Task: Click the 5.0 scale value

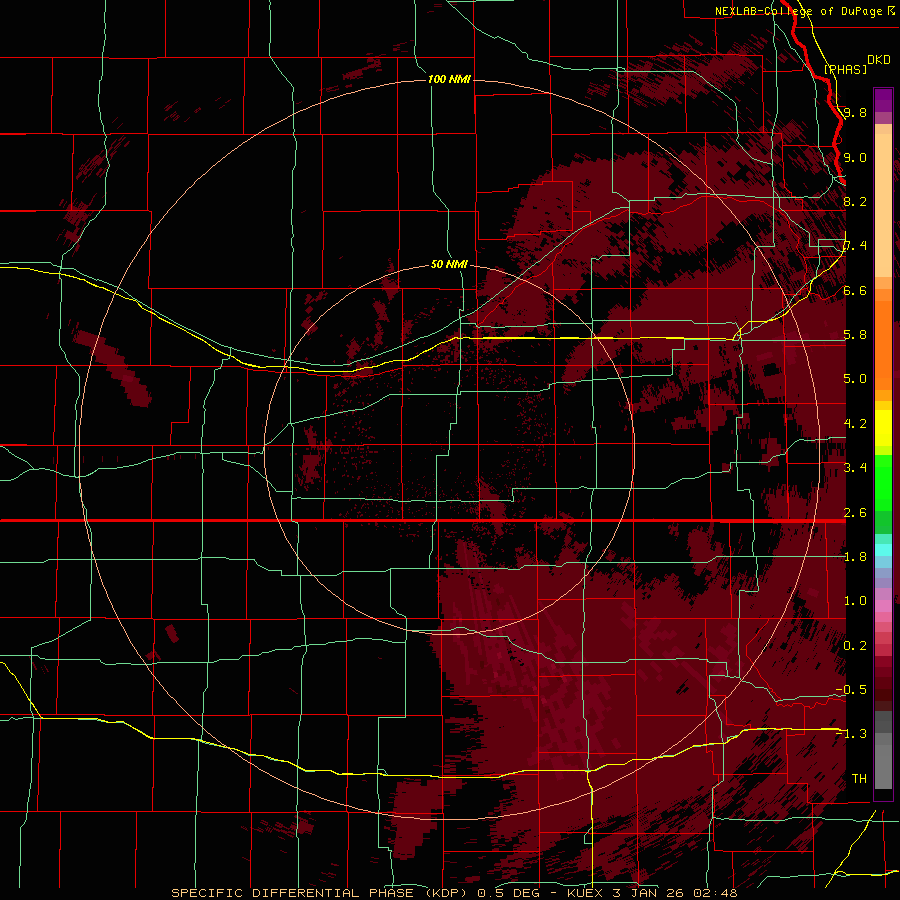Action: point(855,379)
